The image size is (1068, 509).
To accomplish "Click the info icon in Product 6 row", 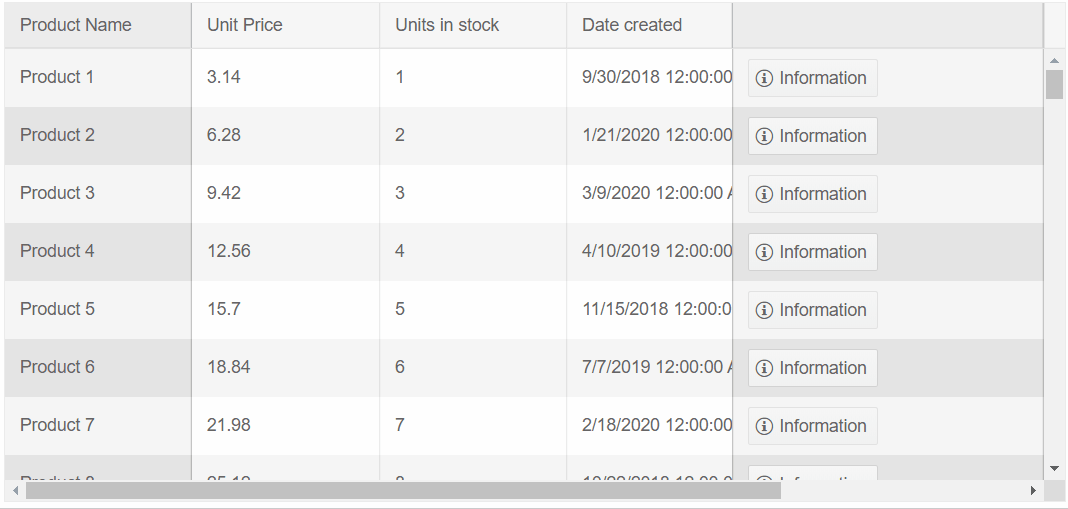I will [x=764, y=368].
